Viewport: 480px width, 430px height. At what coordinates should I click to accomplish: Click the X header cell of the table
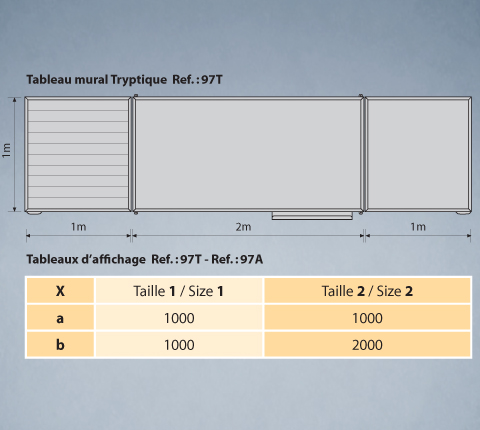[x=60, y=291]
